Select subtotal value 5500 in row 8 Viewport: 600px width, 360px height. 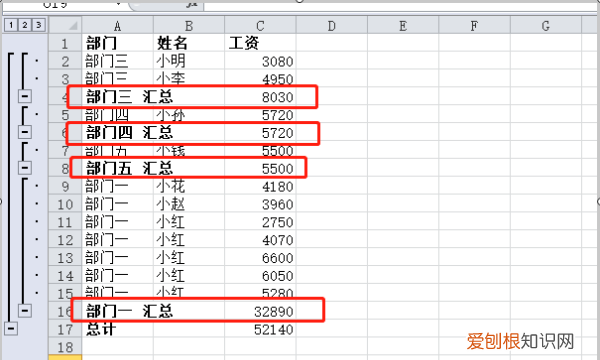coord(260,168)
